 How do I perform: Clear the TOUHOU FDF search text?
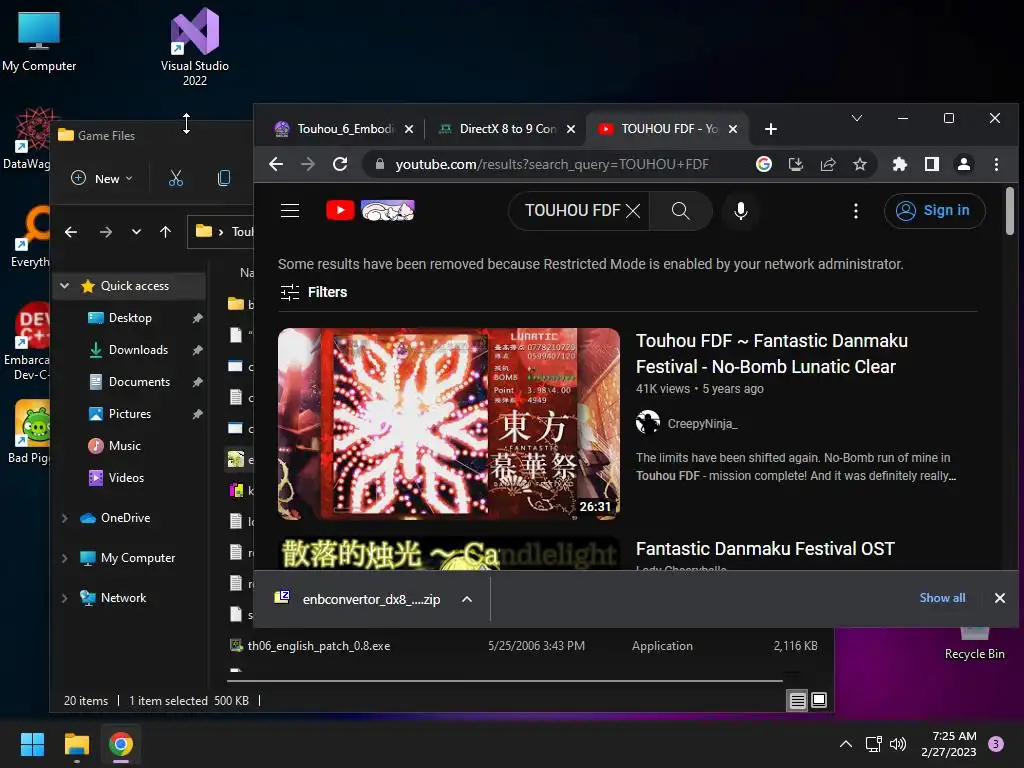(633, 210)
